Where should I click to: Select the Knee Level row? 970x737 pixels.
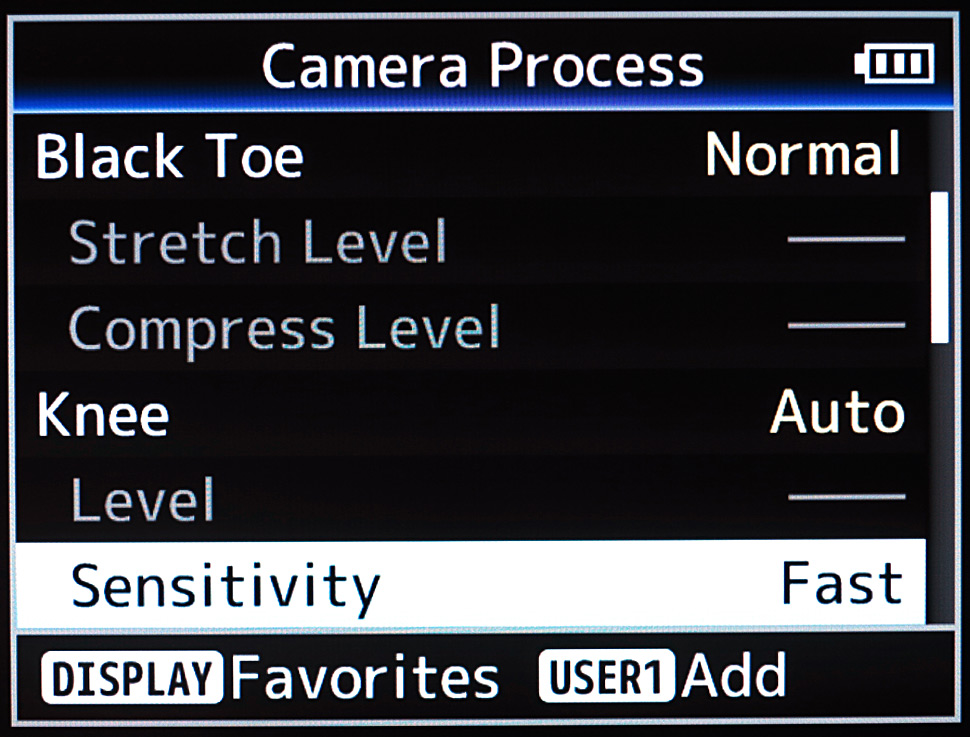143,499
